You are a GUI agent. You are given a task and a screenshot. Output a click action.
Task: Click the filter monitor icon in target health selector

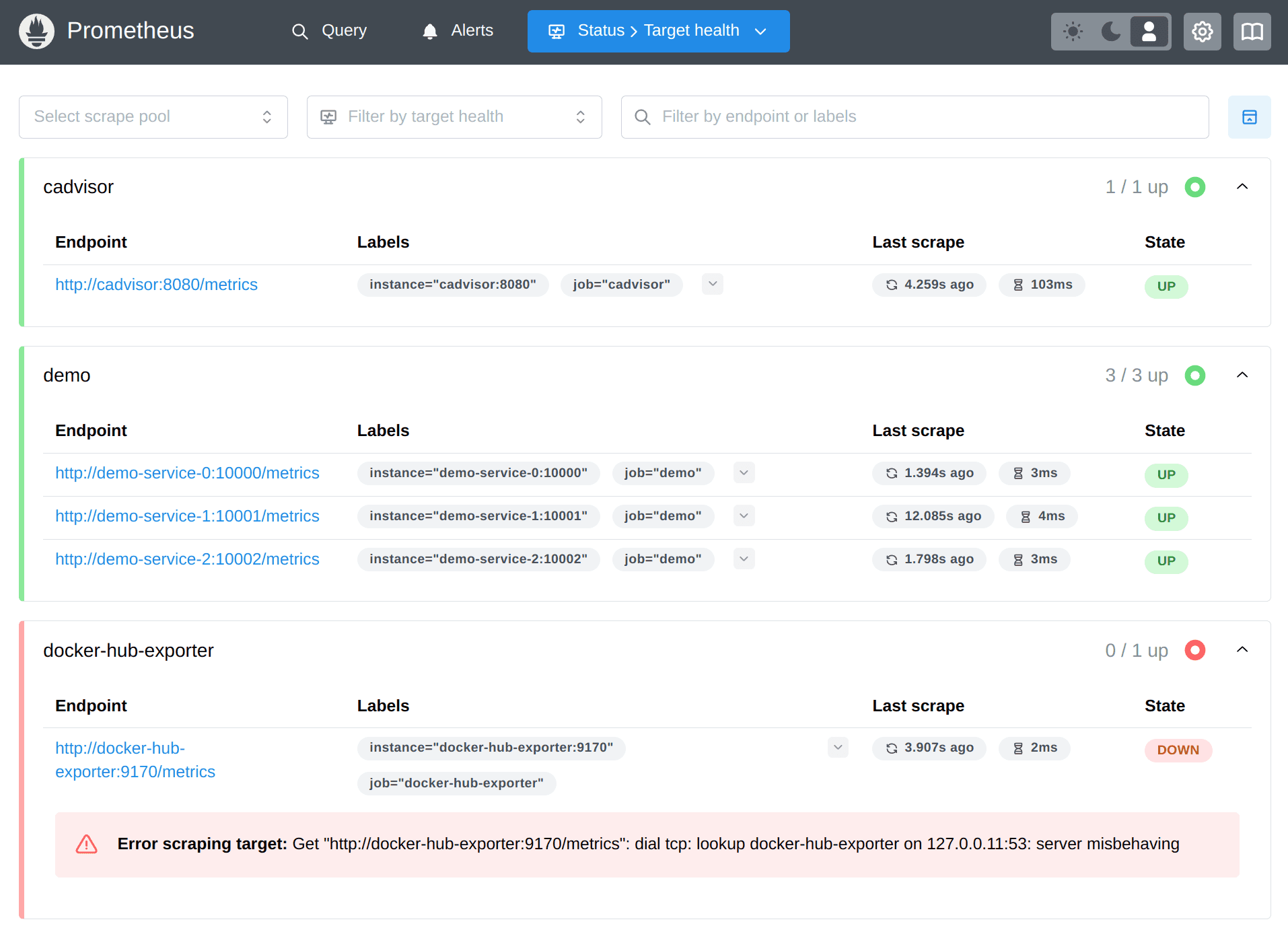coord(328,116)
